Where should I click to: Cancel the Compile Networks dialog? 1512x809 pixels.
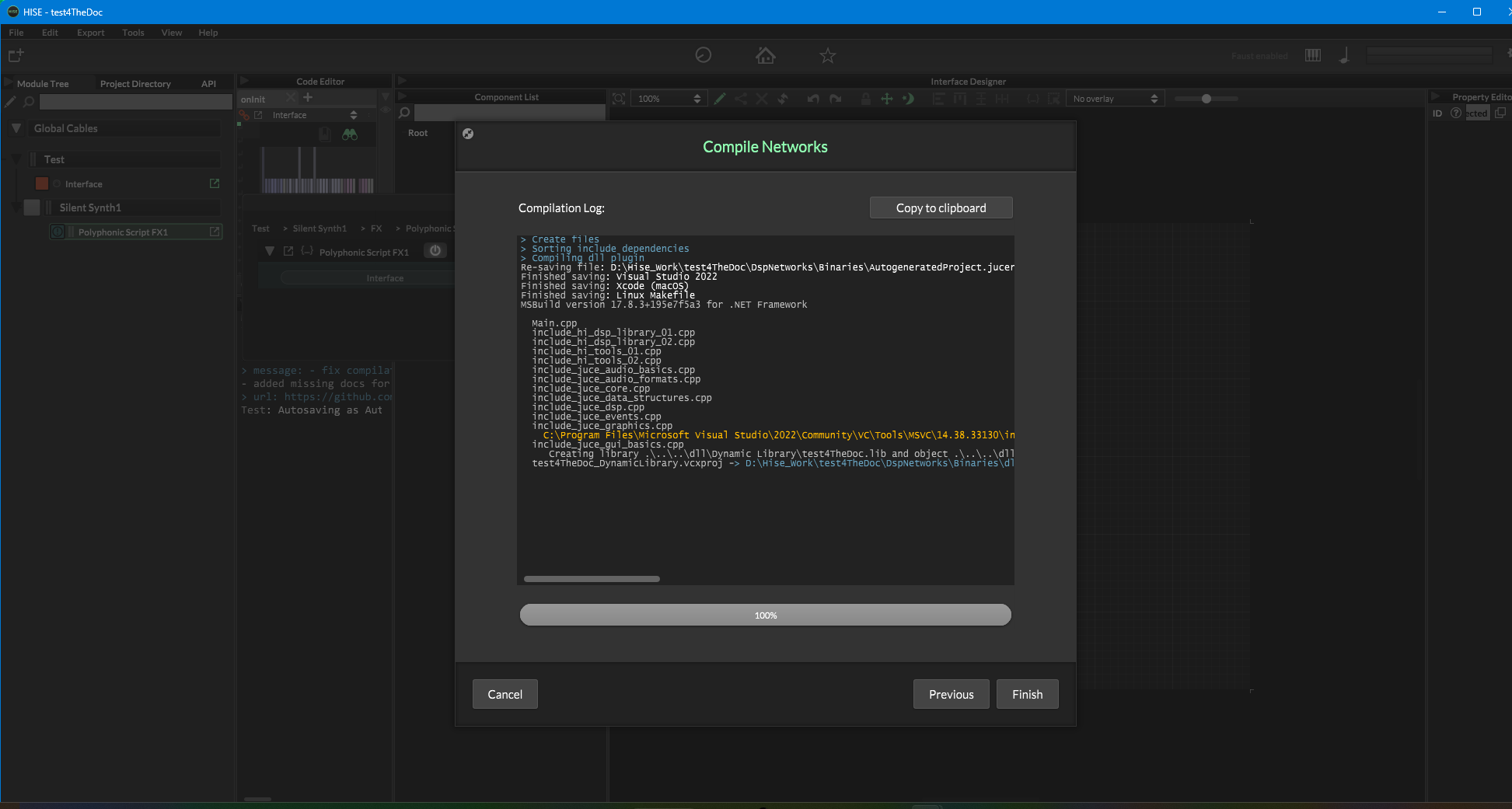point(505,694)
